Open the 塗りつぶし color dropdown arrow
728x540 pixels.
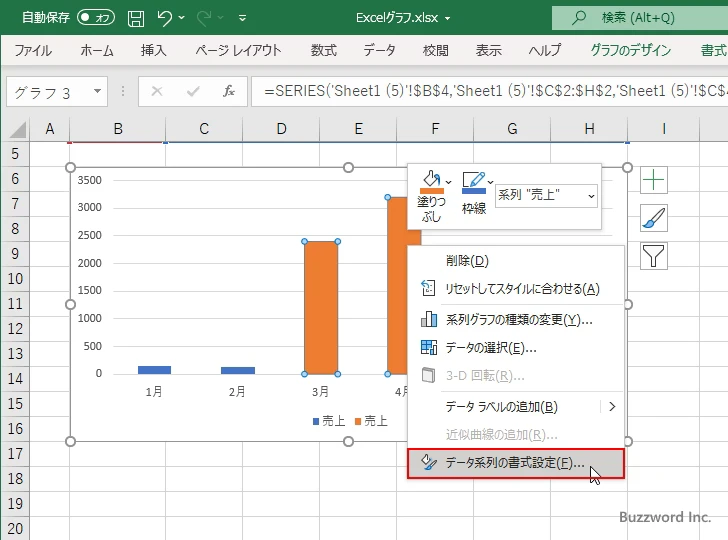[x=448, y=182]
